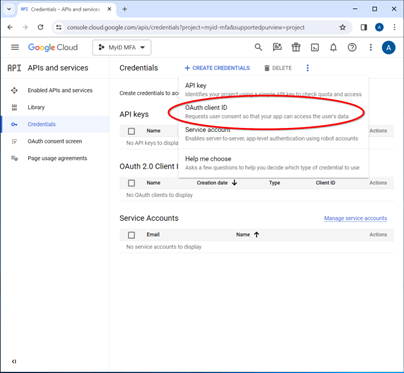Screen dimensions: 404x373
Task: Click "No service accounts to display" text
Action: pos(164,247)
